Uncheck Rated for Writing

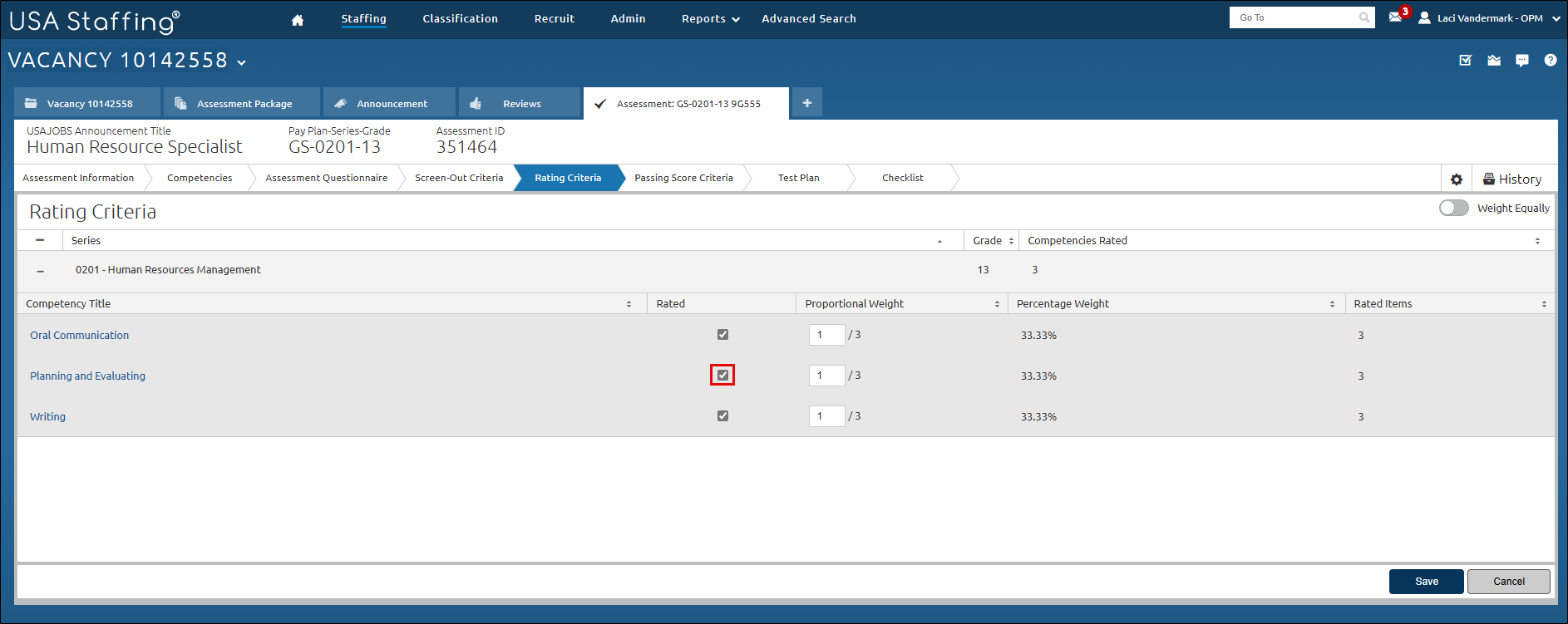[x=722, y=416]
